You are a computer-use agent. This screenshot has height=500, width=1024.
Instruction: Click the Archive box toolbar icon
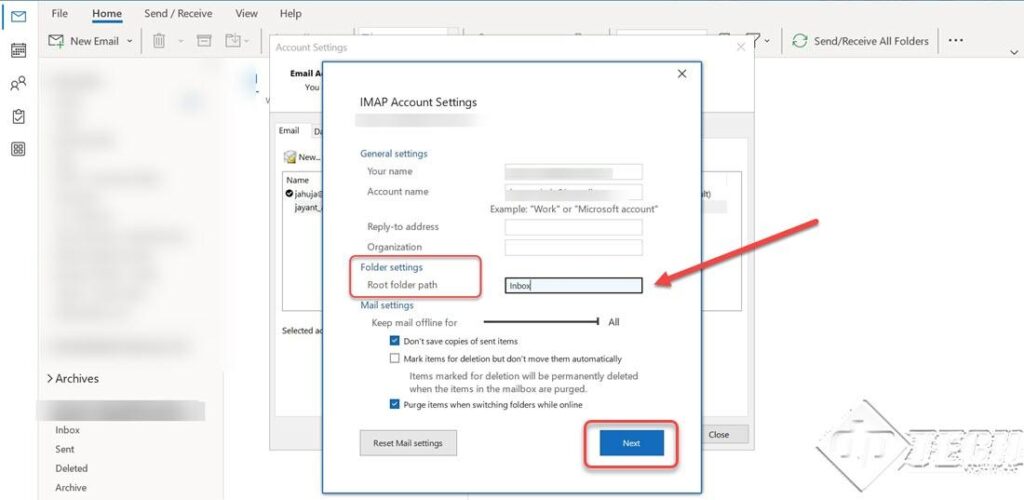coord(204,41)
